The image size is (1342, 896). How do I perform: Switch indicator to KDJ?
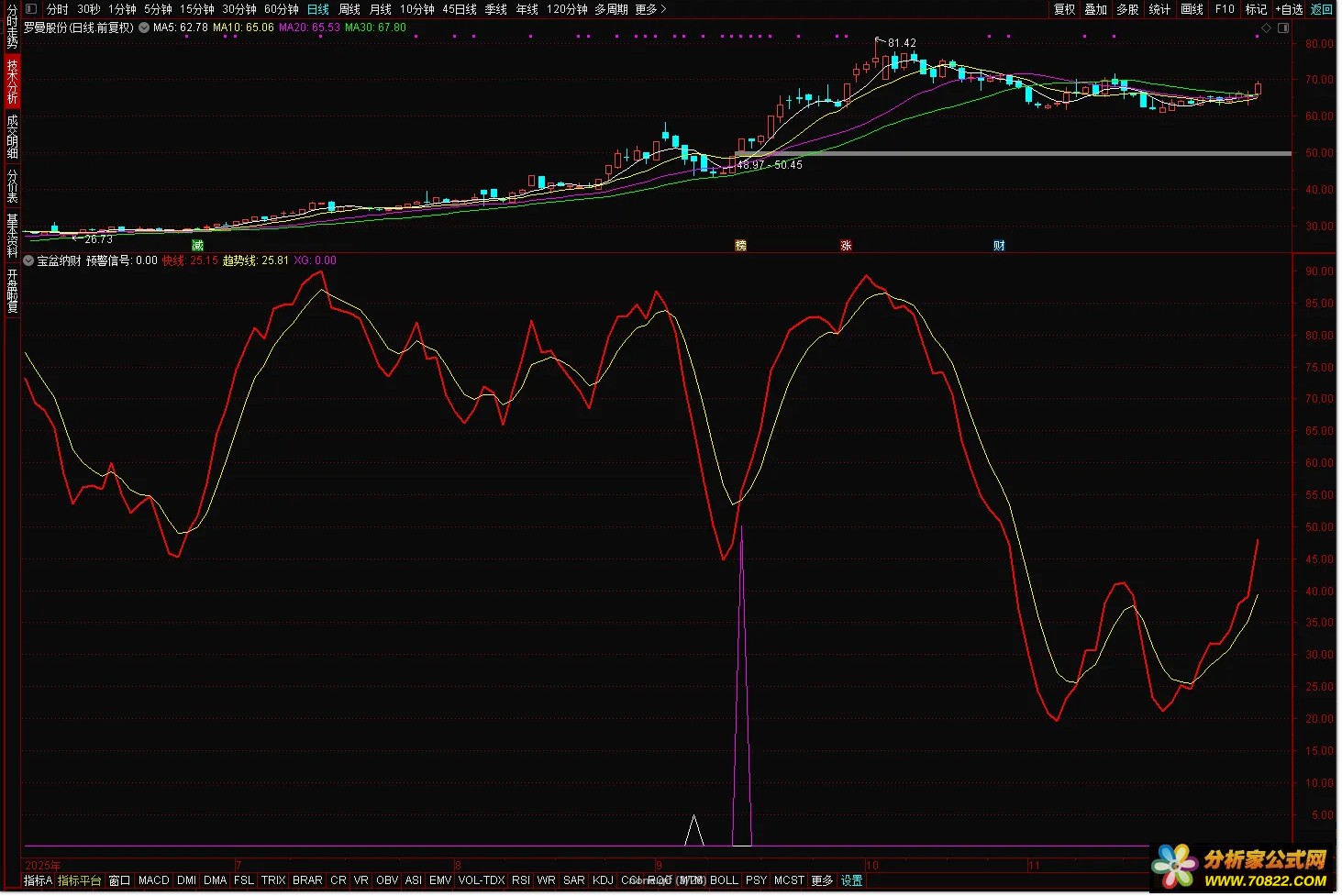click(x=603, y=880)
